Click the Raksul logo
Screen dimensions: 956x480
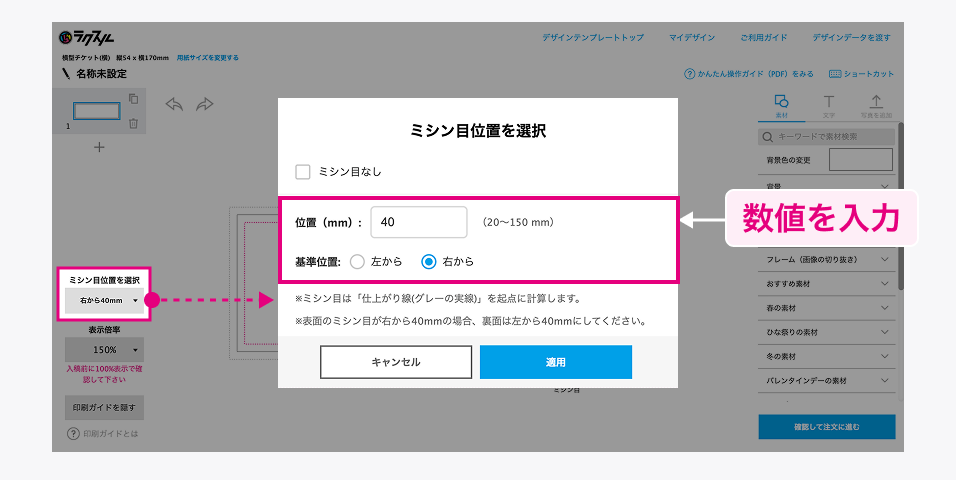coord(87,37)
